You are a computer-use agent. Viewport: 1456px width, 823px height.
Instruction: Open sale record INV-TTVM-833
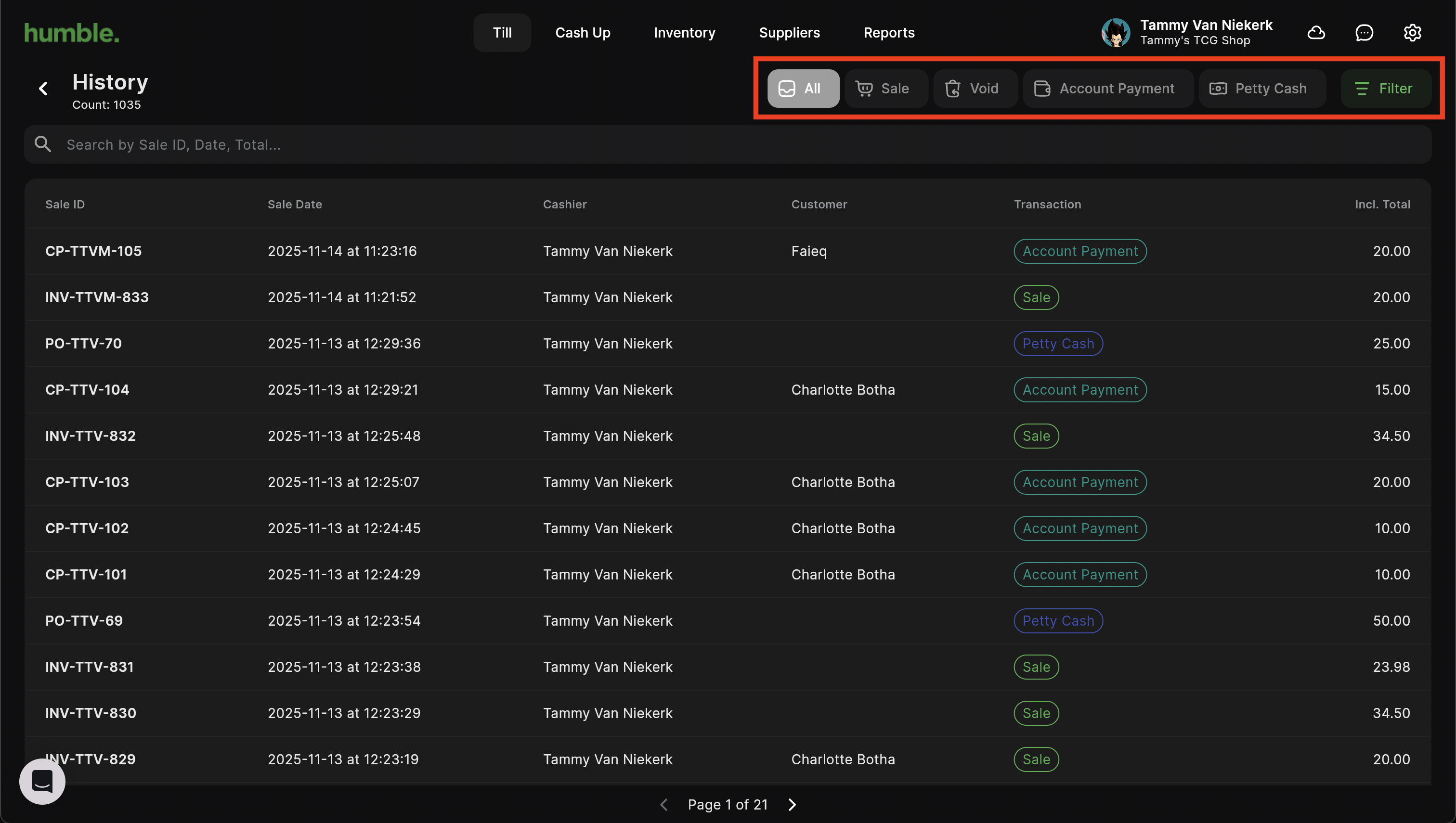tap(97, 297)
